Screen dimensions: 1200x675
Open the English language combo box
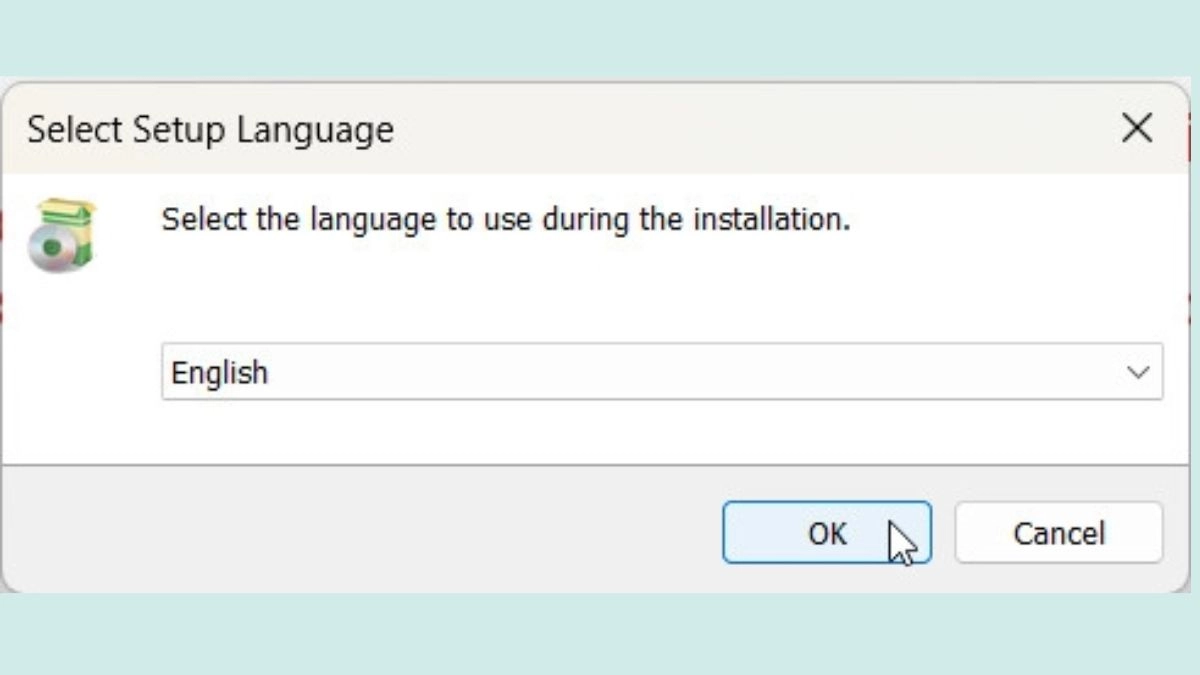[662, 372]
